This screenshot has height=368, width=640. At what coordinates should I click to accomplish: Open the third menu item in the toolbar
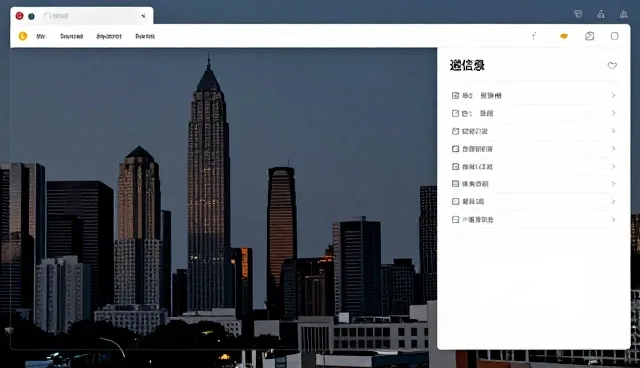pos(109,36)
